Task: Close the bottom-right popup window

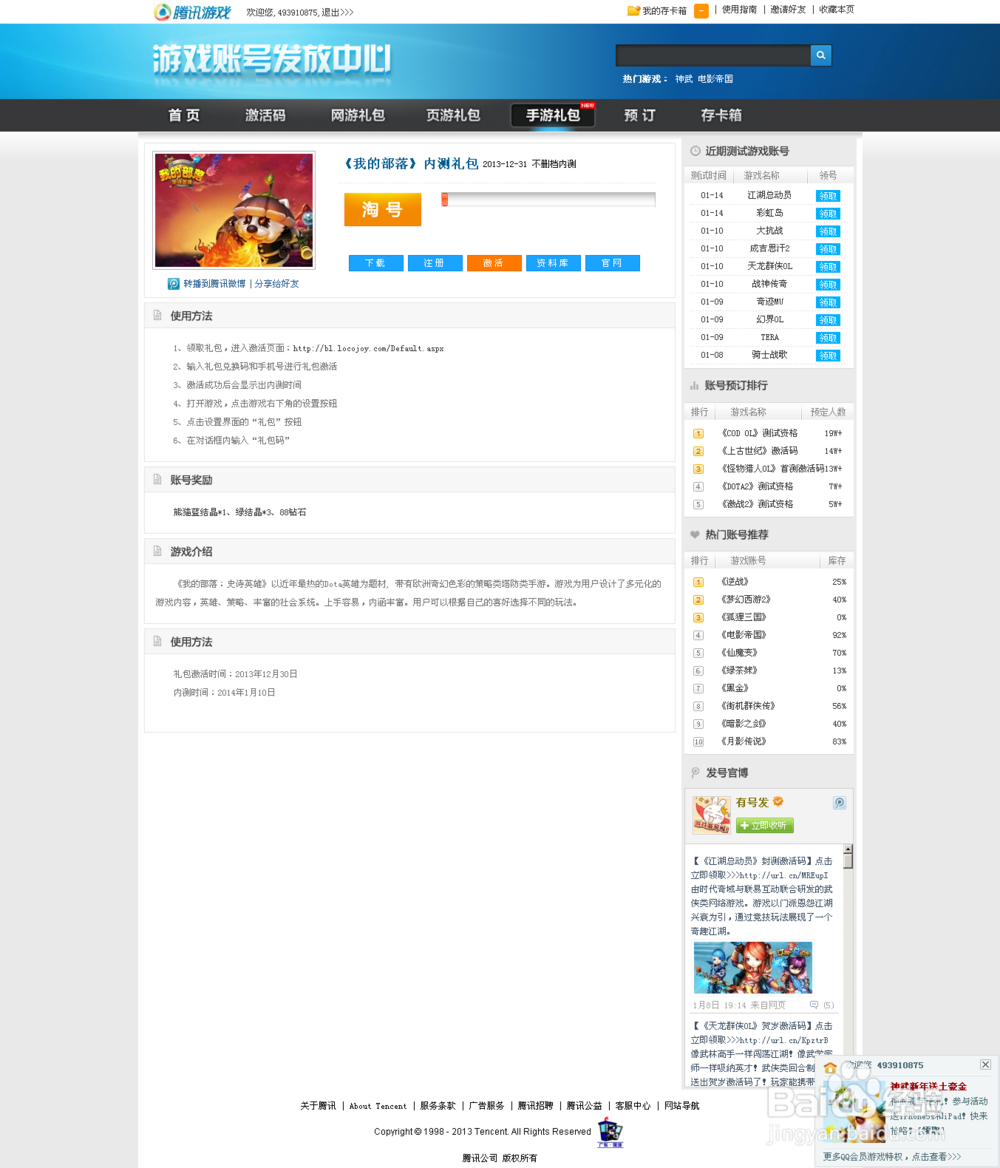Action: point(985,1064)
